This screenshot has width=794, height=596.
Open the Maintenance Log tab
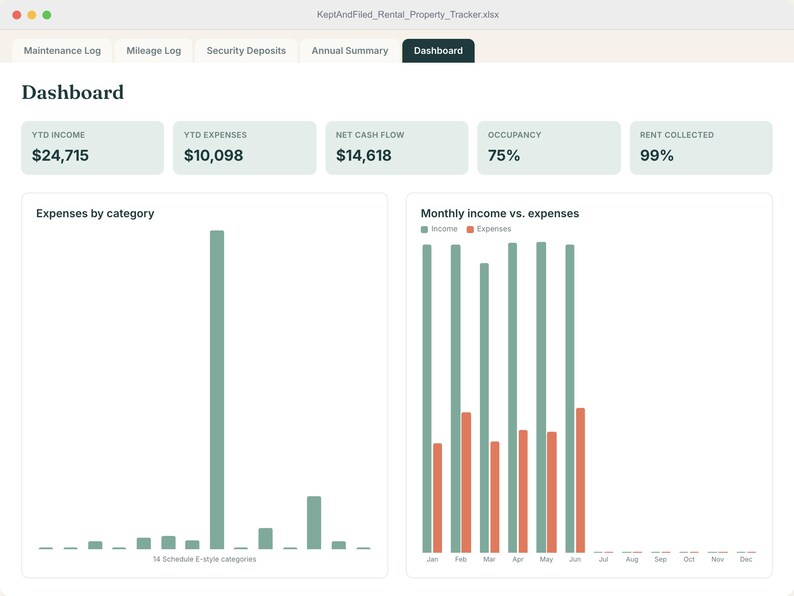click(62, 51)
